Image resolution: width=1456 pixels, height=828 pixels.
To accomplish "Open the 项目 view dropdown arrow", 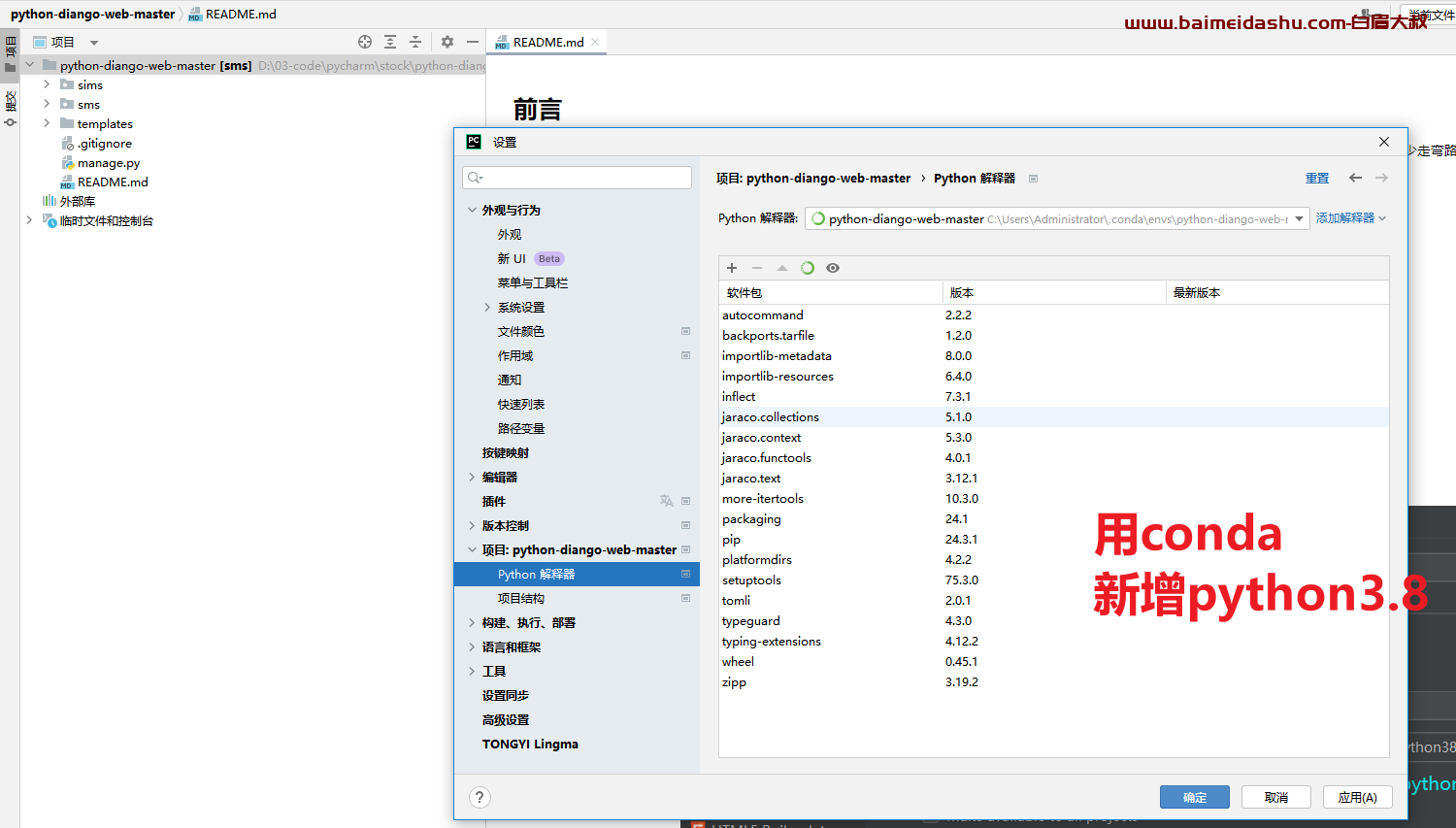I will point(94,43).
